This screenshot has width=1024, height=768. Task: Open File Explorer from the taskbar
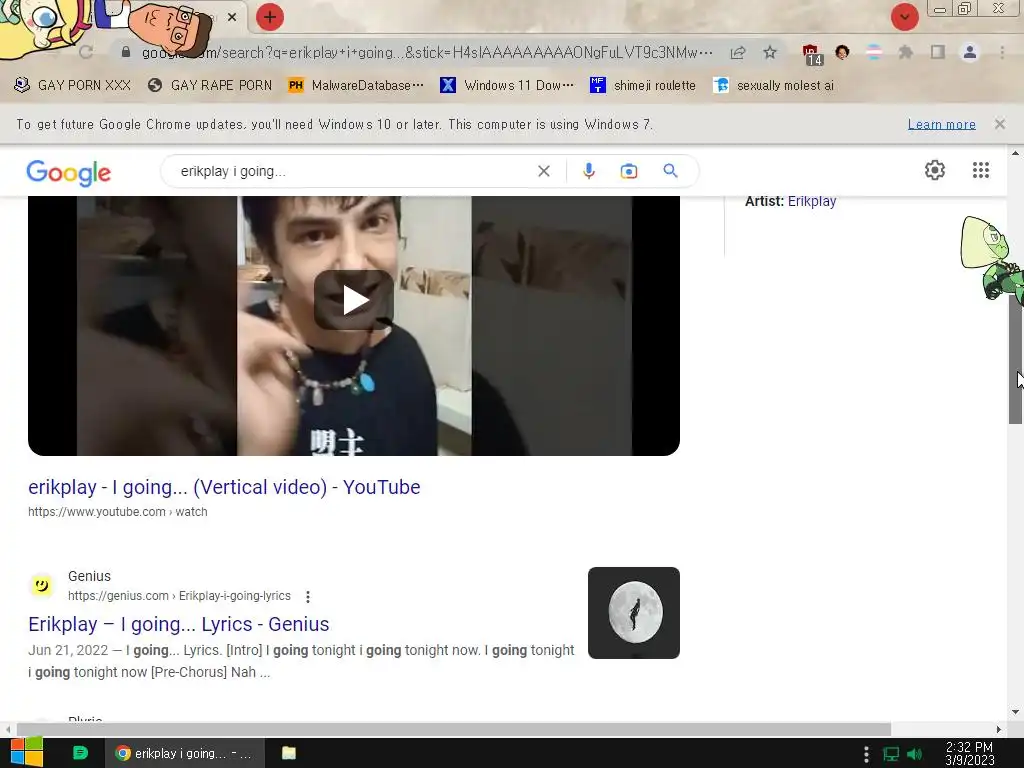click(289, 753)
